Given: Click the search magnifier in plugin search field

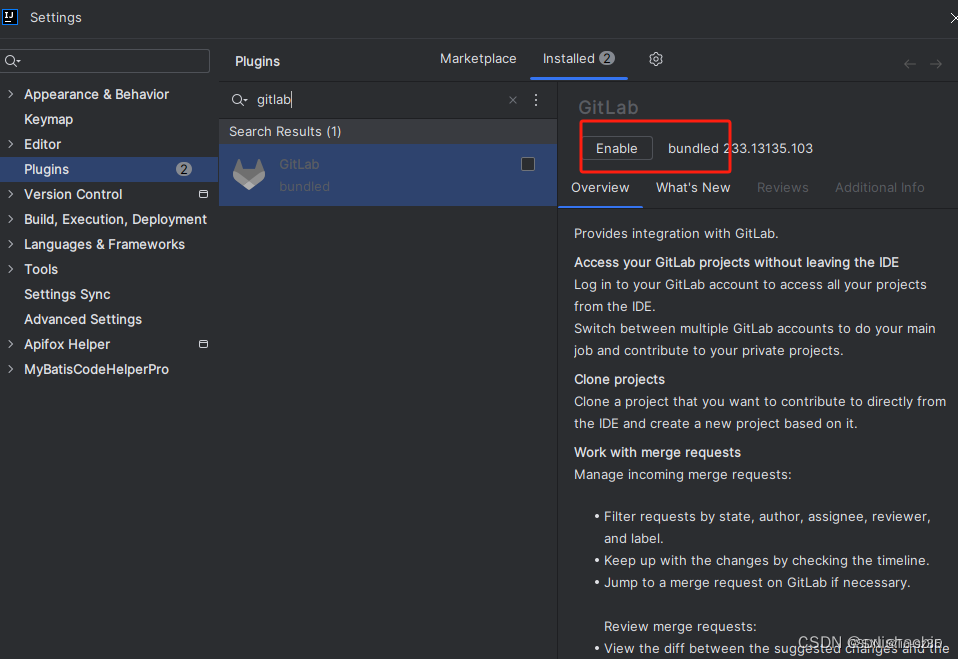Looking at the screenshot, I should 239,100.
